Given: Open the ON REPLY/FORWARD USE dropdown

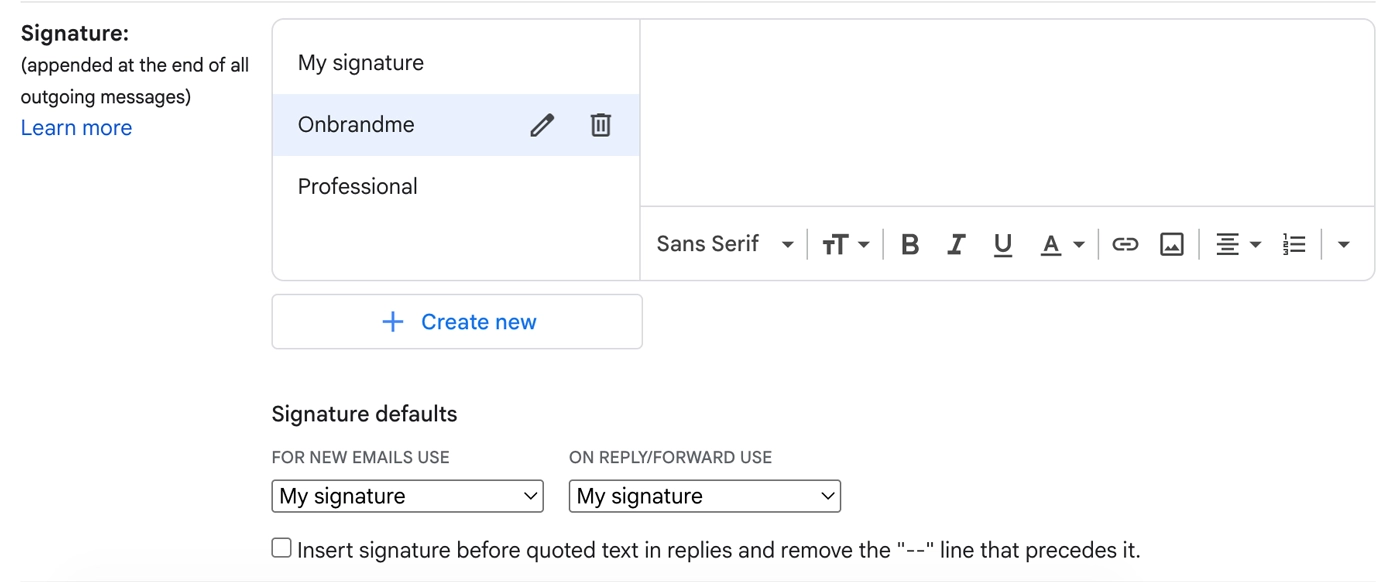Looking at the screenshot, I should pyautogui.click(x=704, y=496).
